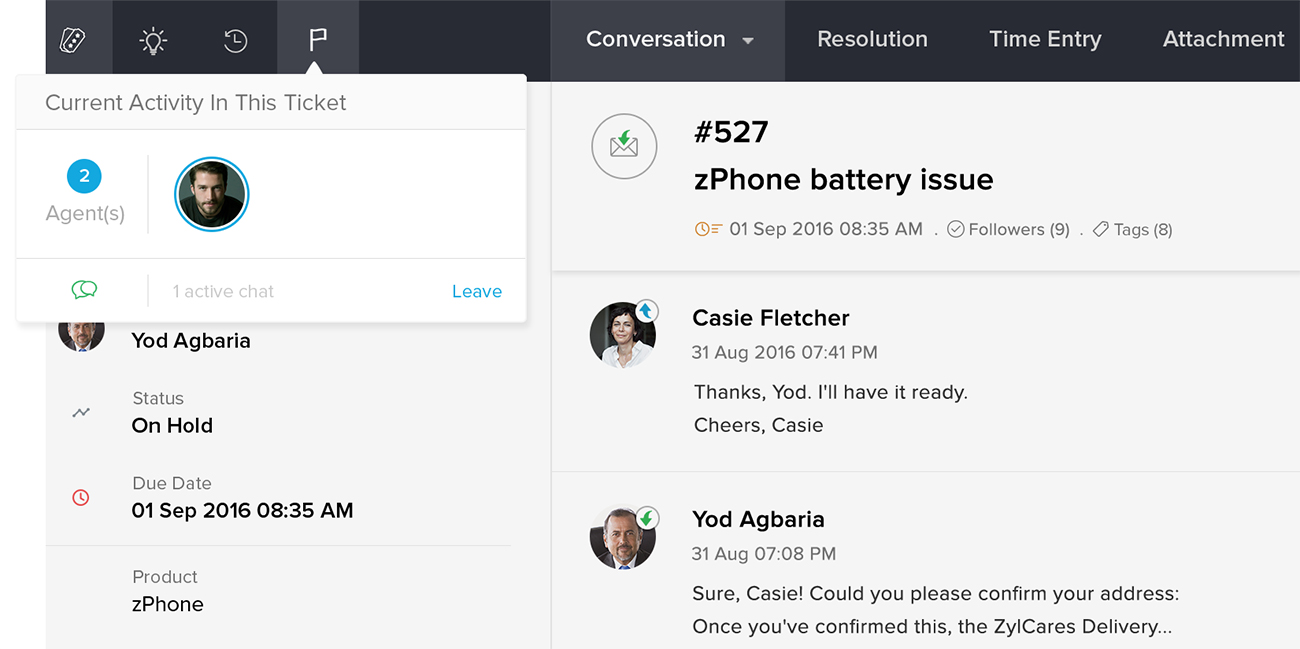Switch to the Resolution tab
1300x649 pixels.
coord(872,39)
